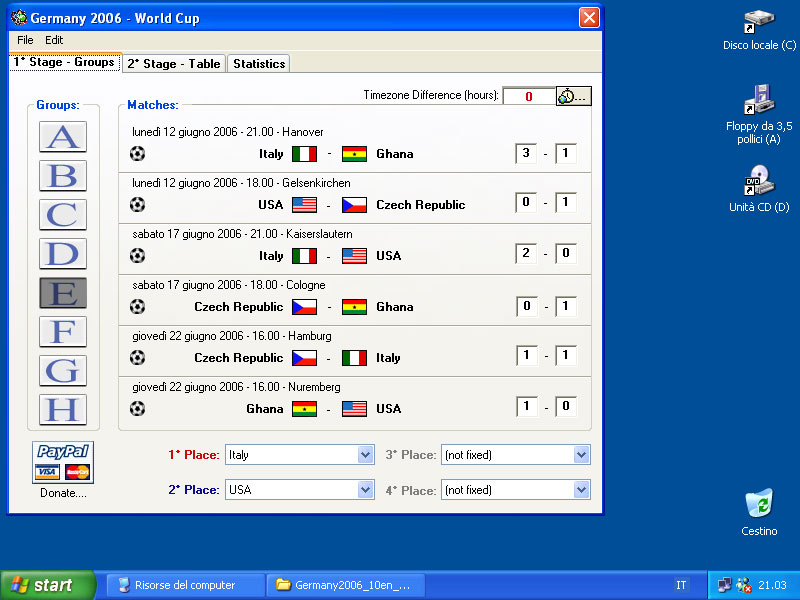800x600 pixels.
Task: Open the Windows start button
Action: (47, 585)
